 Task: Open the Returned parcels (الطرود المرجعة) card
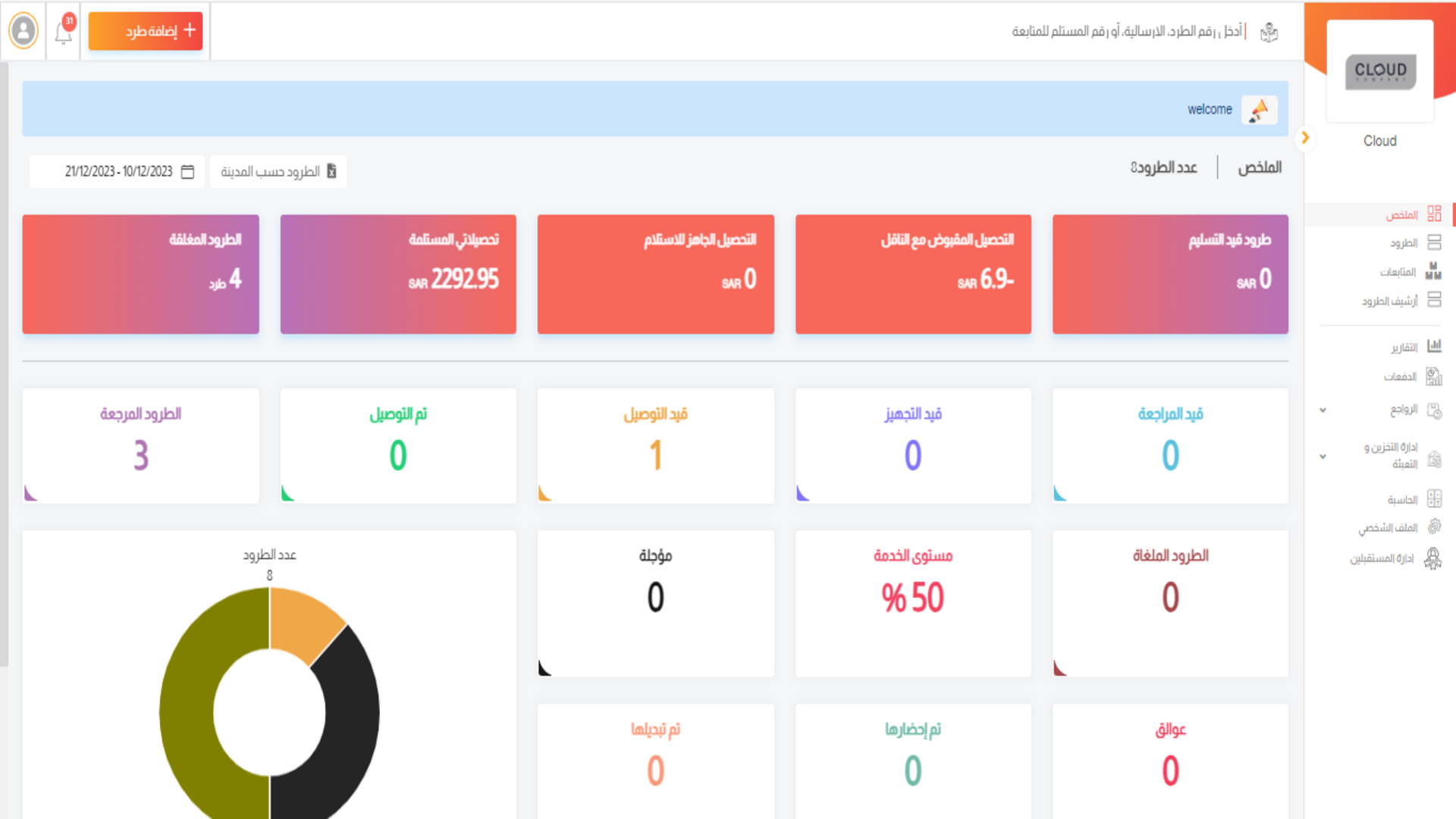point(141,446)
